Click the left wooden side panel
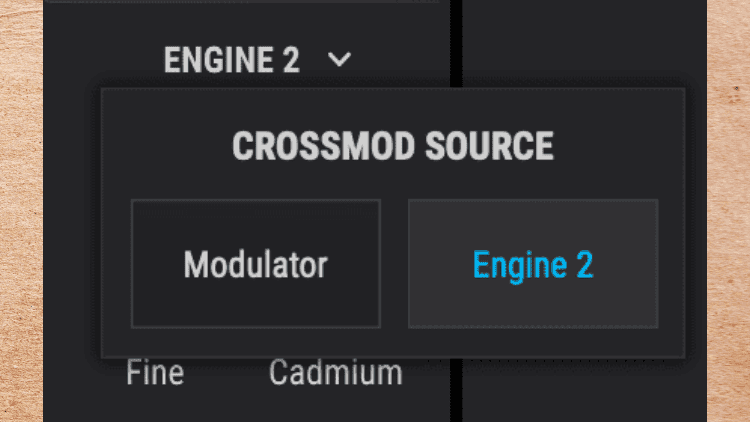 (x=21, y=211)
